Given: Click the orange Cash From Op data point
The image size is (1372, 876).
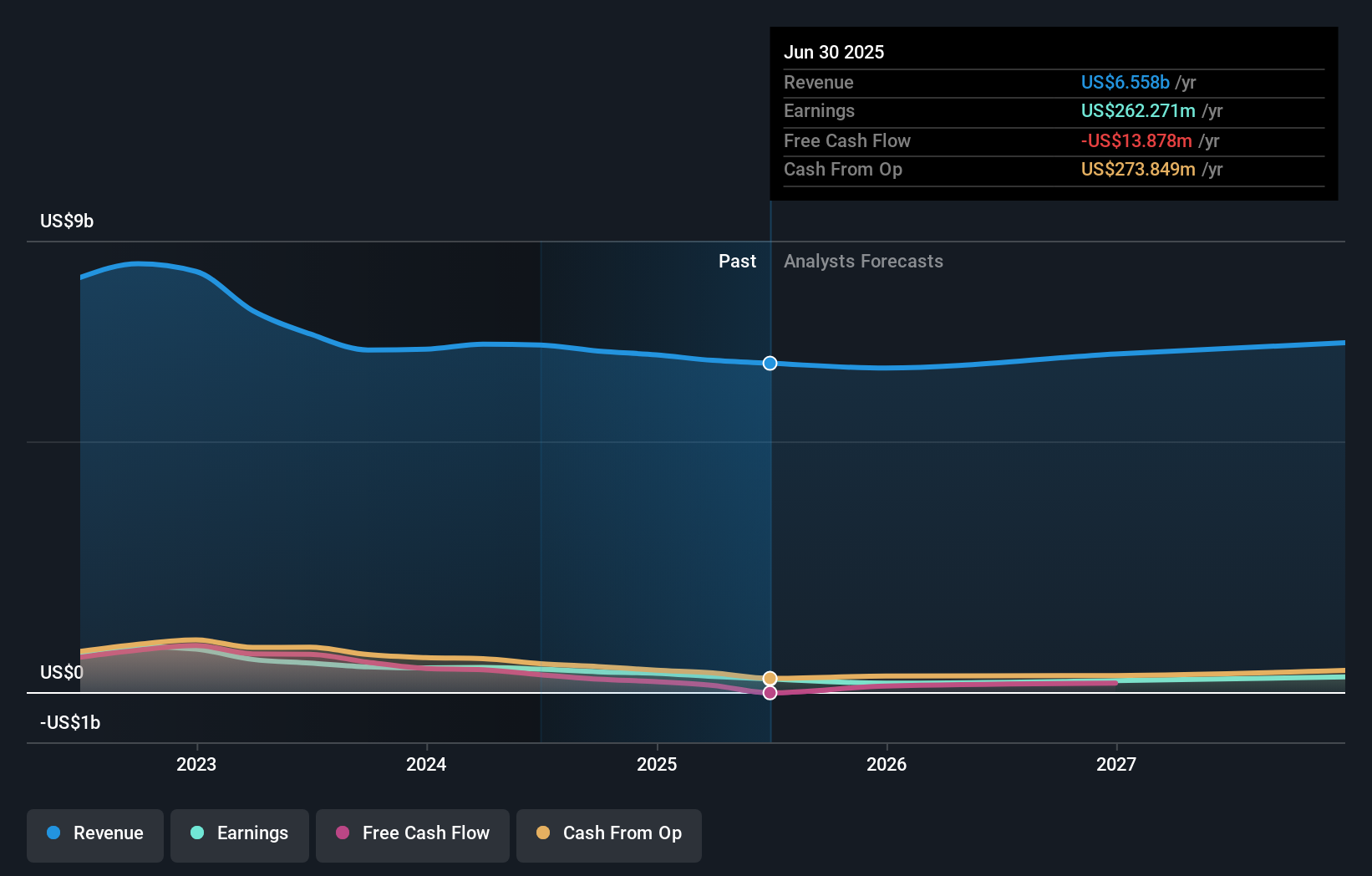Looking at the screenshot, I should pyautogui.click(x=770, y=678).
